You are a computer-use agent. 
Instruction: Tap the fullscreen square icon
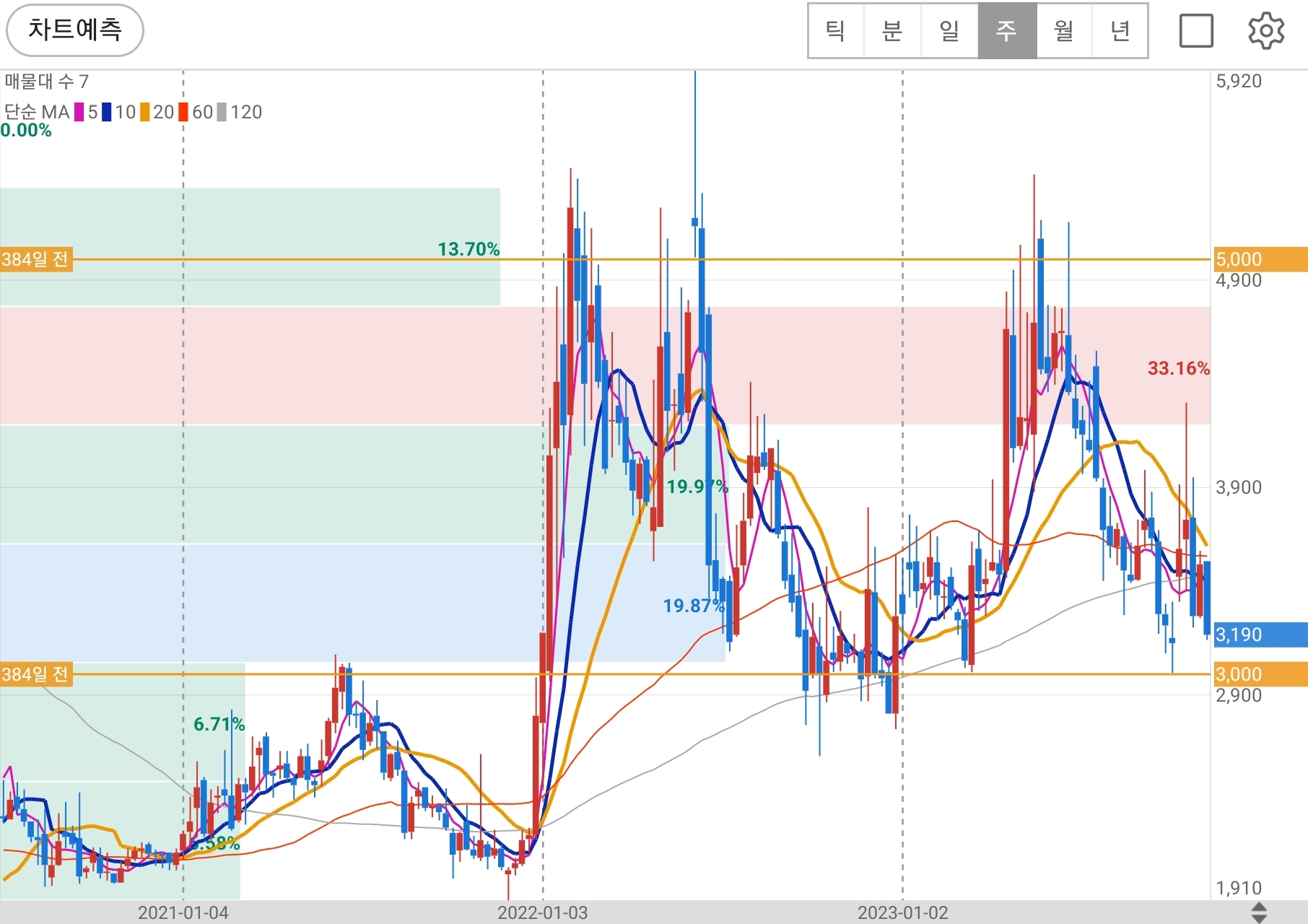(x=1196, y=31)
